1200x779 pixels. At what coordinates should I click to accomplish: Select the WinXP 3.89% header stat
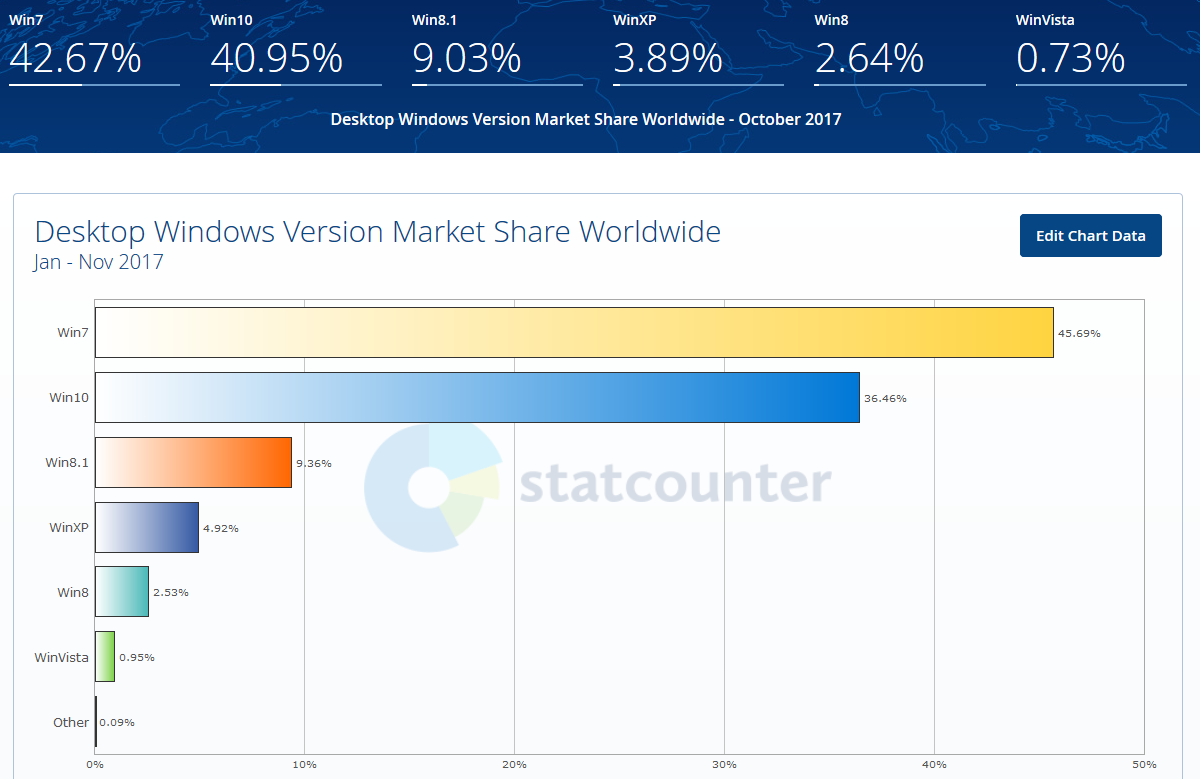click(668, 58)
